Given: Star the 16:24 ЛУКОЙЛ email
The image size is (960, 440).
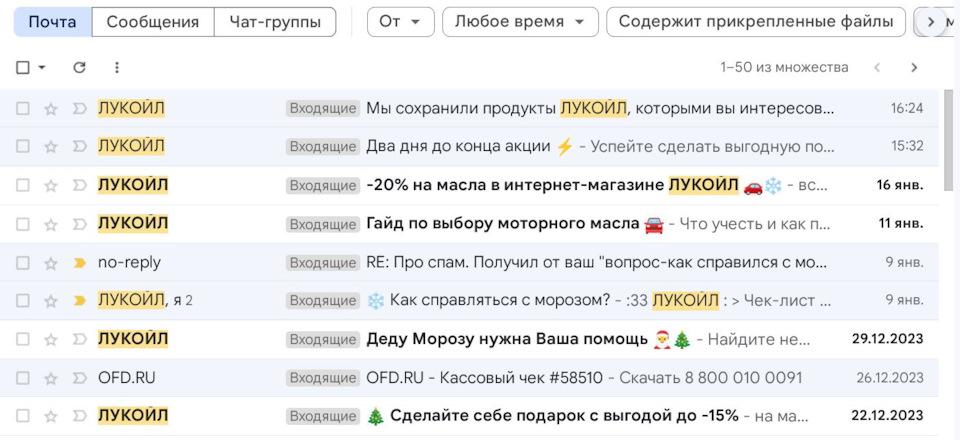Looking at the screenshot, I should click(51, 109).
